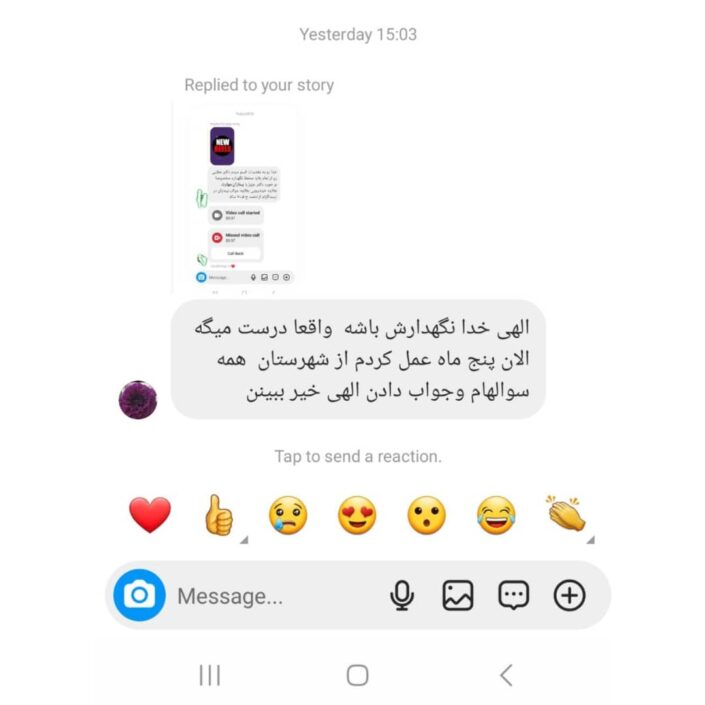Screen dimensions: 705x705
Task: Open the sender's purple flower avatar
Action: click(138, 400)
